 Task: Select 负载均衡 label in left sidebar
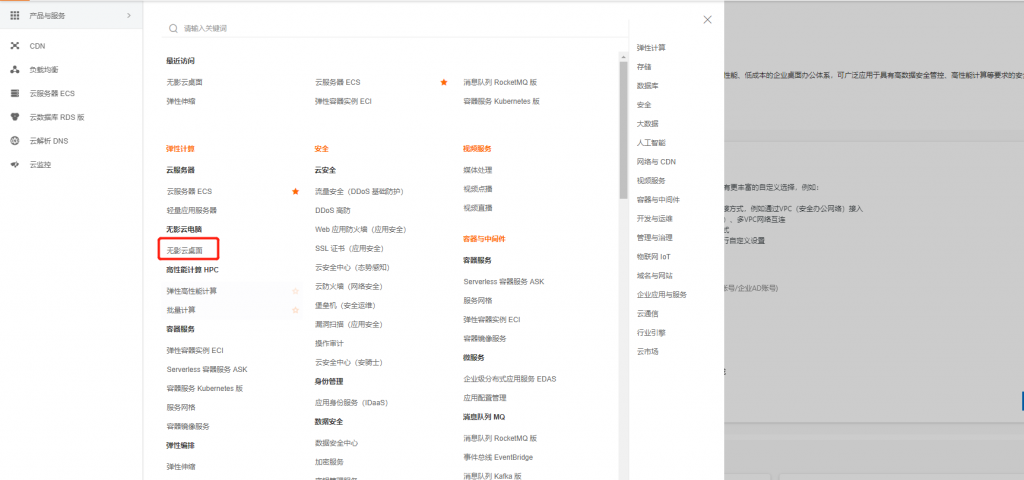(x=44, y=69)
